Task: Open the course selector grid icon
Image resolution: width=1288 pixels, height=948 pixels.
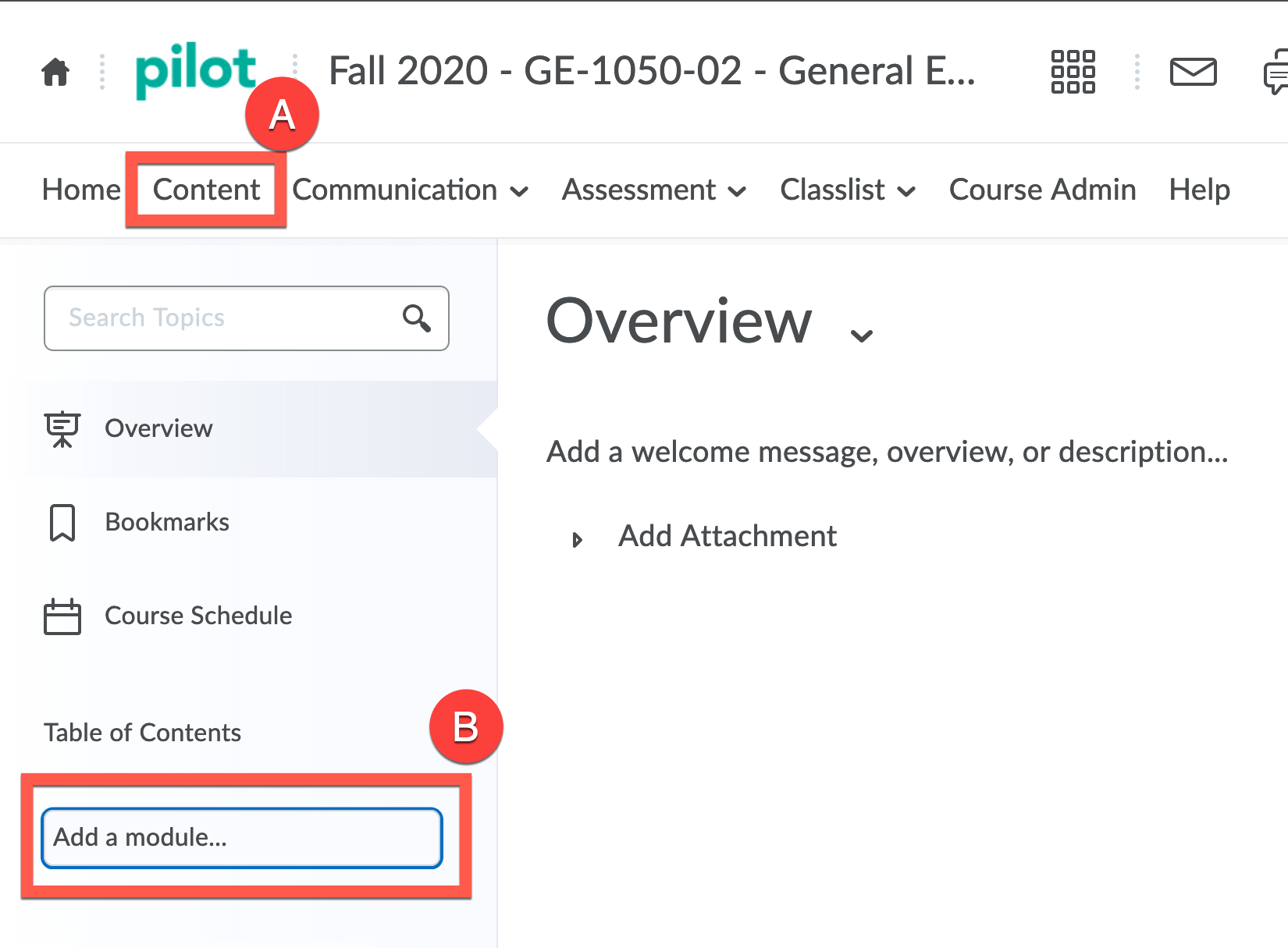Action: (x=1073, y=72)
